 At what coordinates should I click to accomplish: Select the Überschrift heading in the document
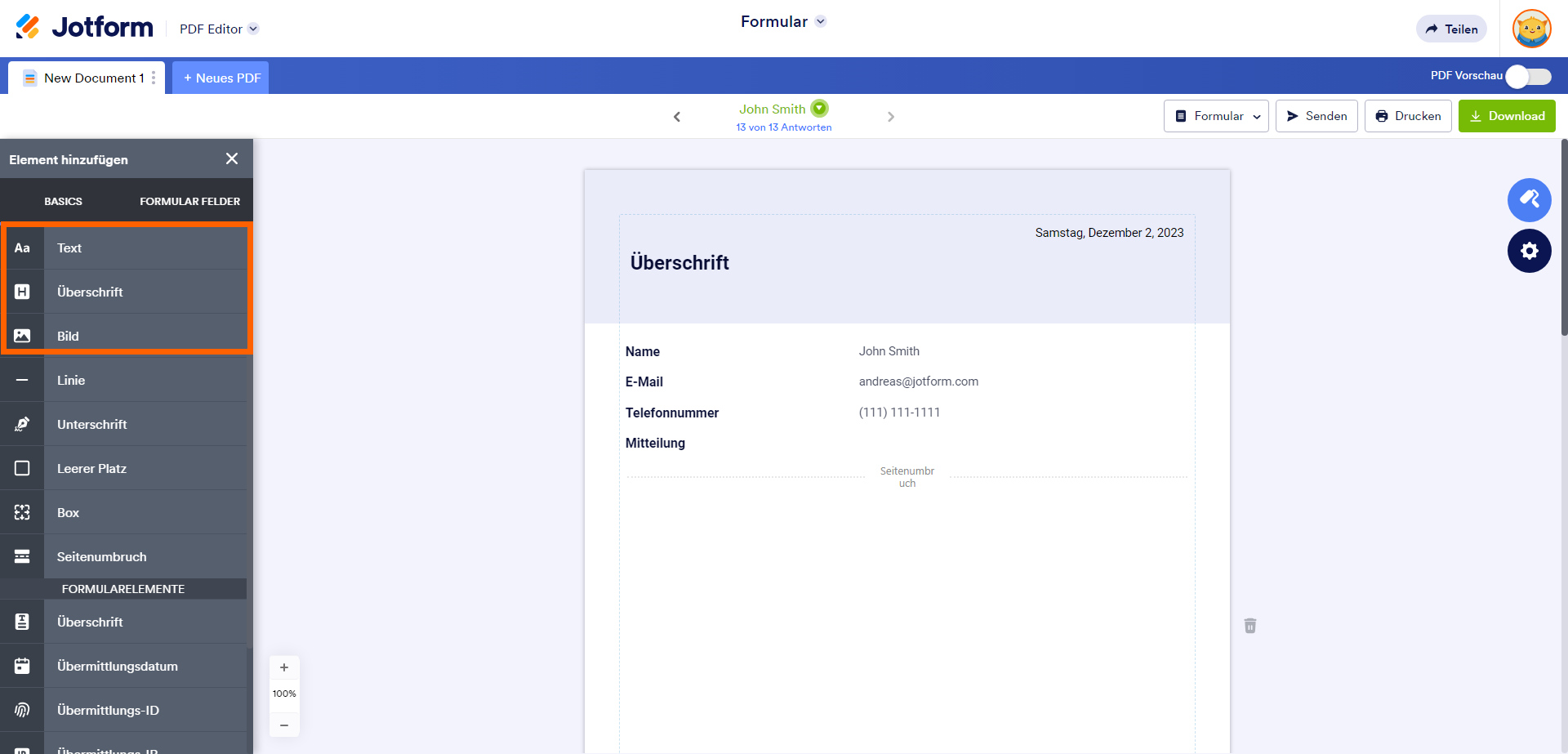tap(679, 262)
